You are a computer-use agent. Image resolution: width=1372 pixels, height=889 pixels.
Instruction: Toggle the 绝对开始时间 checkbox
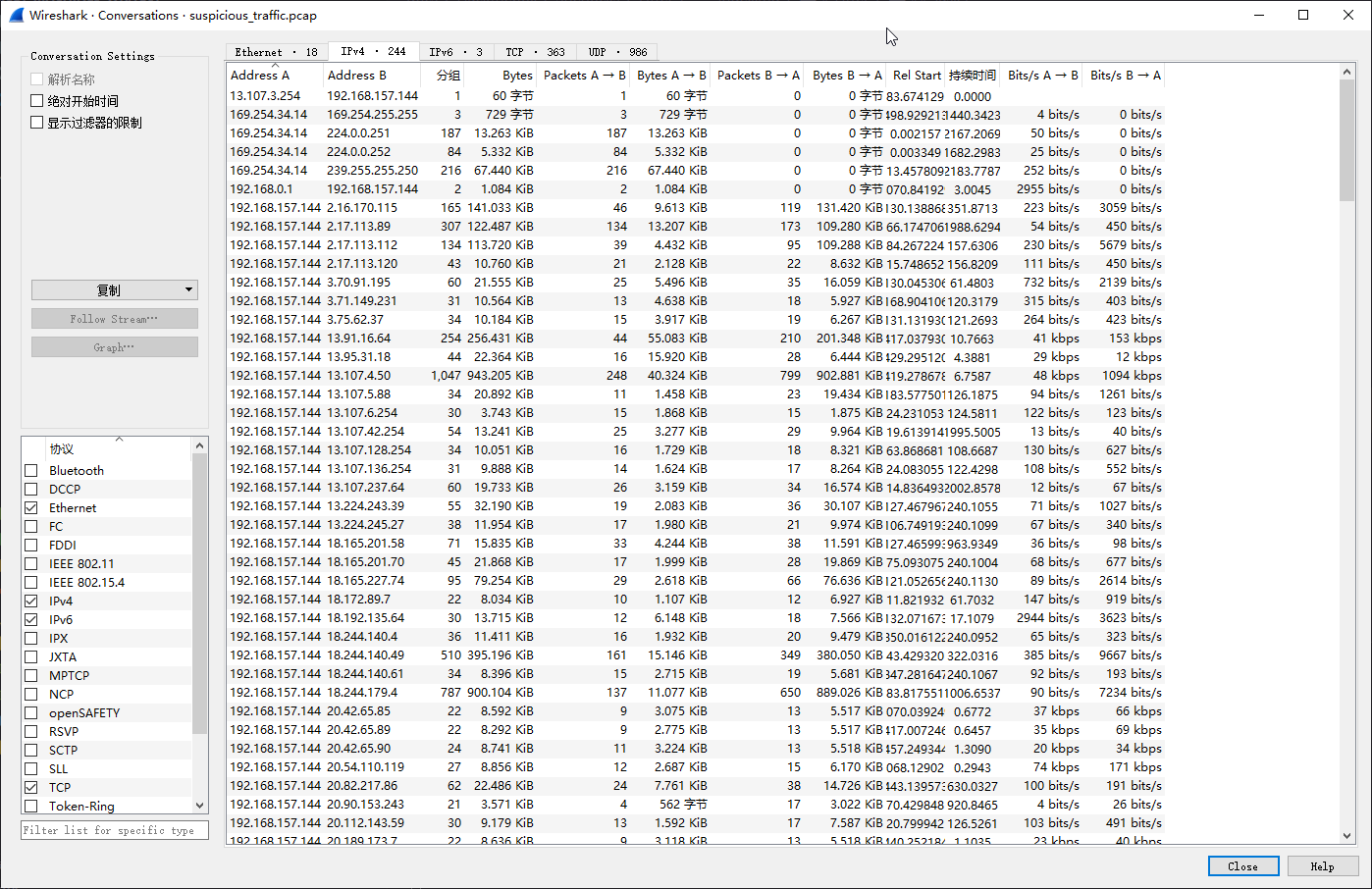point(36,101)
